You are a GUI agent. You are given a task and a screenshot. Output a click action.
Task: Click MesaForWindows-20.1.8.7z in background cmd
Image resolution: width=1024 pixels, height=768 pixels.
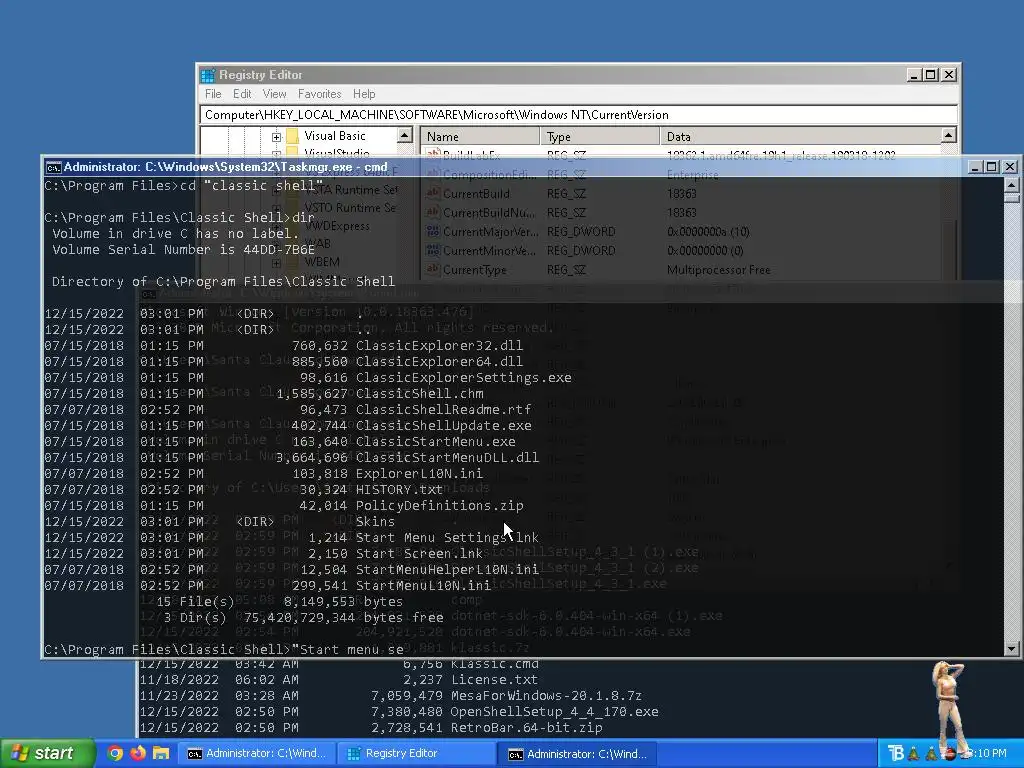coord(546,696)
